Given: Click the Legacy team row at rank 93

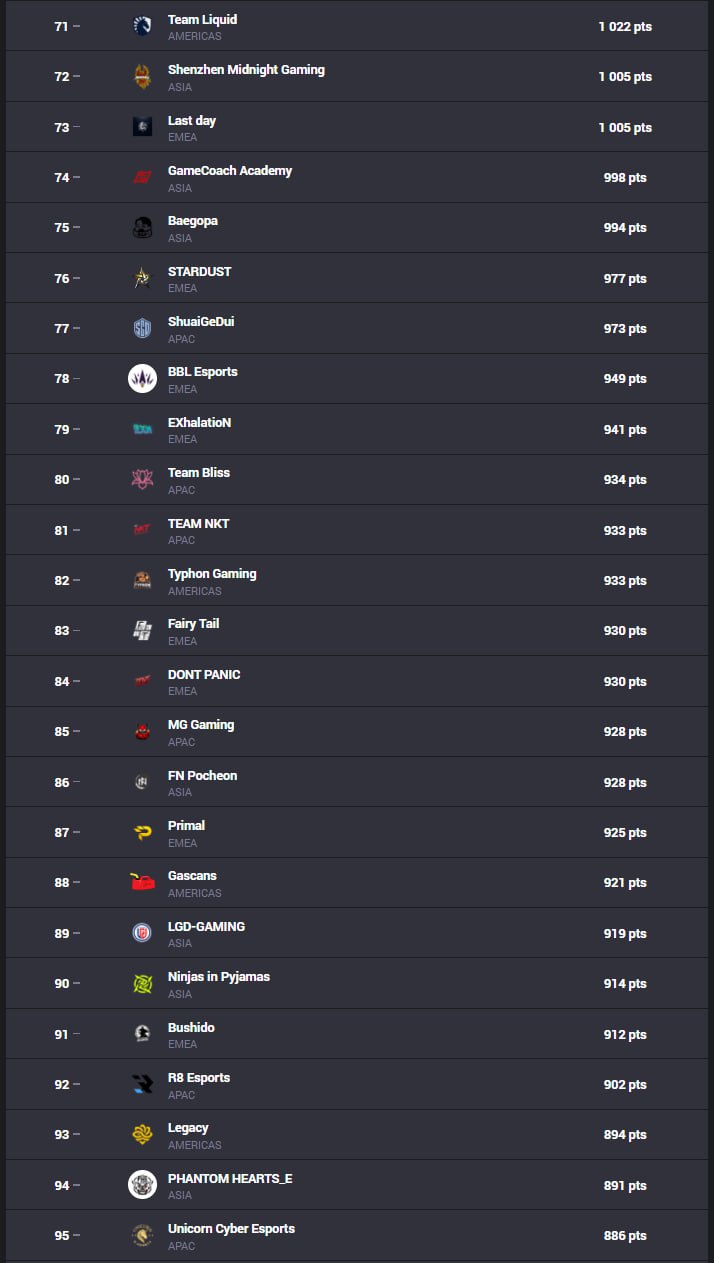Looking at the screenshot, I should coord(357,1135).
